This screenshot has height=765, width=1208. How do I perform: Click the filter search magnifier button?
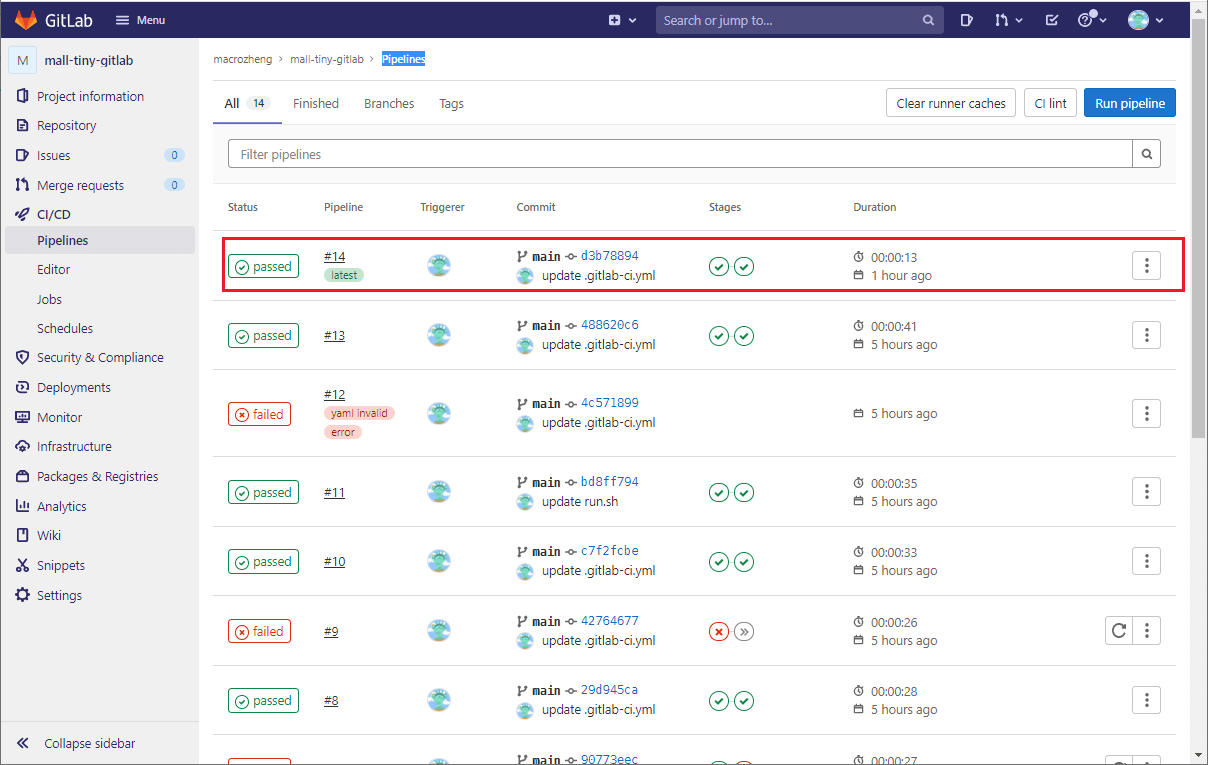pos(1147,154)
